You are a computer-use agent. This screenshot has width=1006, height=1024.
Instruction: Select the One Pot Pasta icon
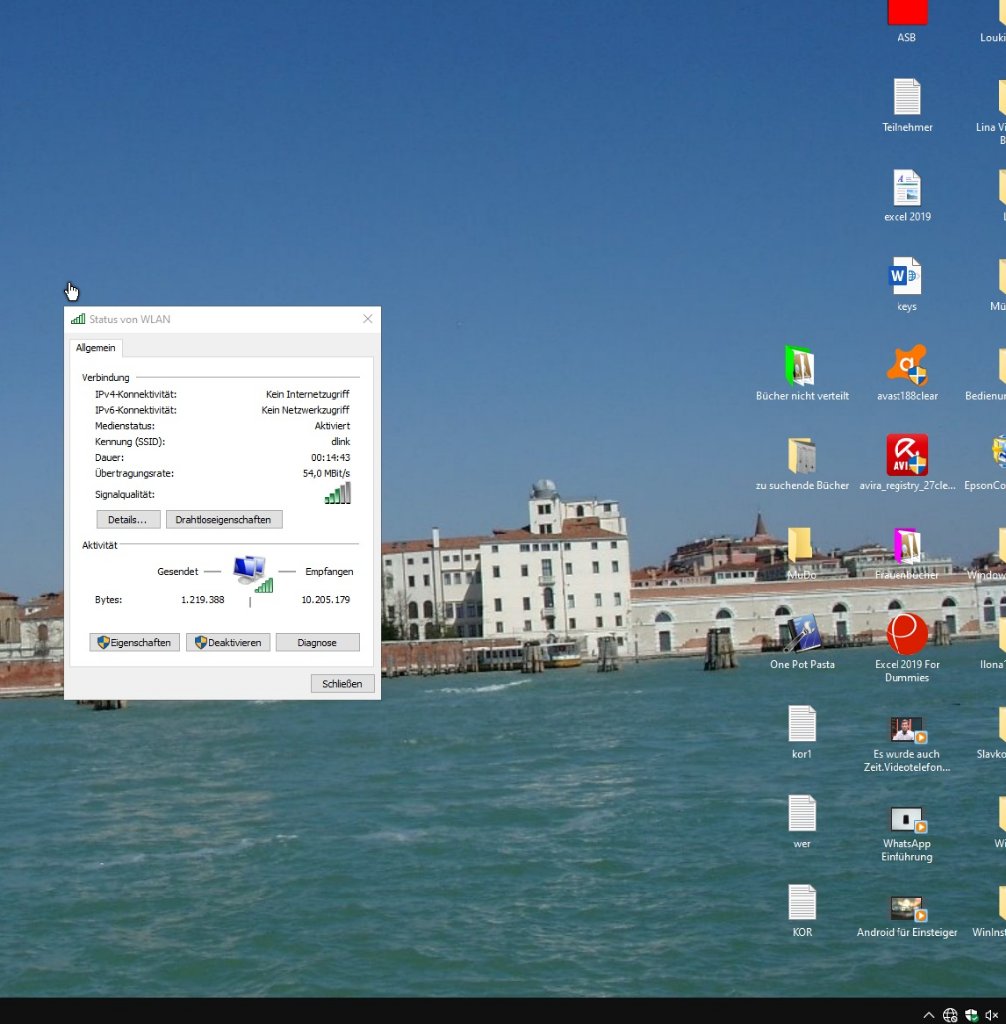click(802, 635)
